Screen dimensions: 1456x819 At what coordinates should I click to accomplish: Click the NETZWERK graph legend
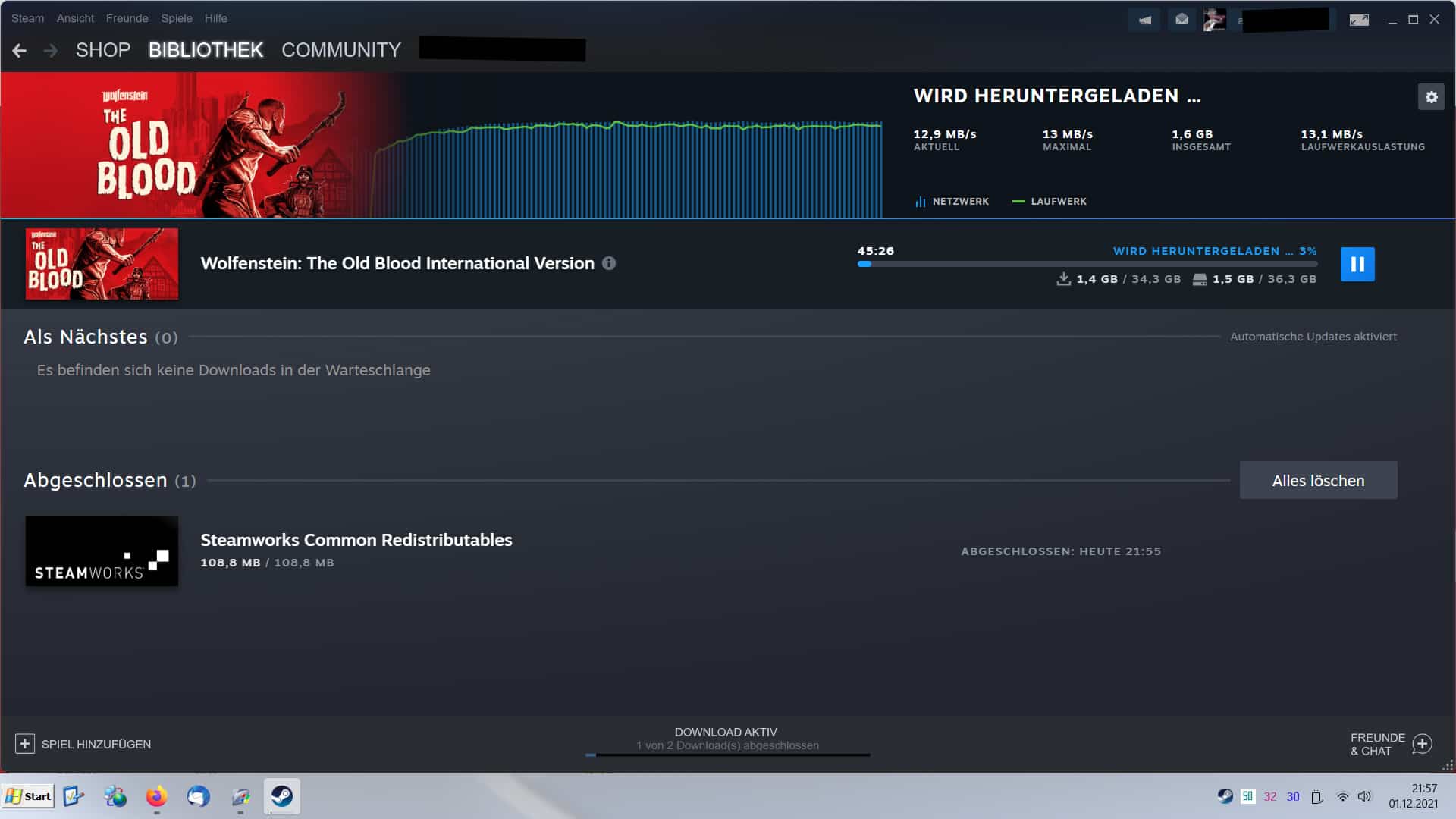[x=952, y=202]
